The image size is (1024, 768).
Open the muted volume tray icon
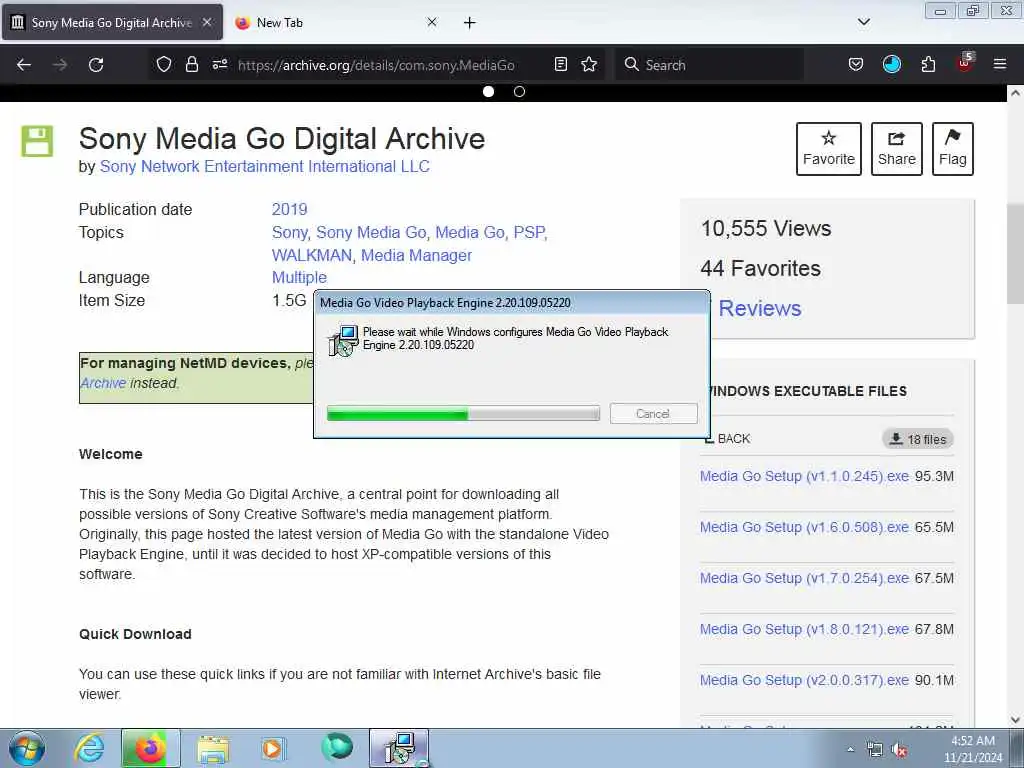point(899,750)
